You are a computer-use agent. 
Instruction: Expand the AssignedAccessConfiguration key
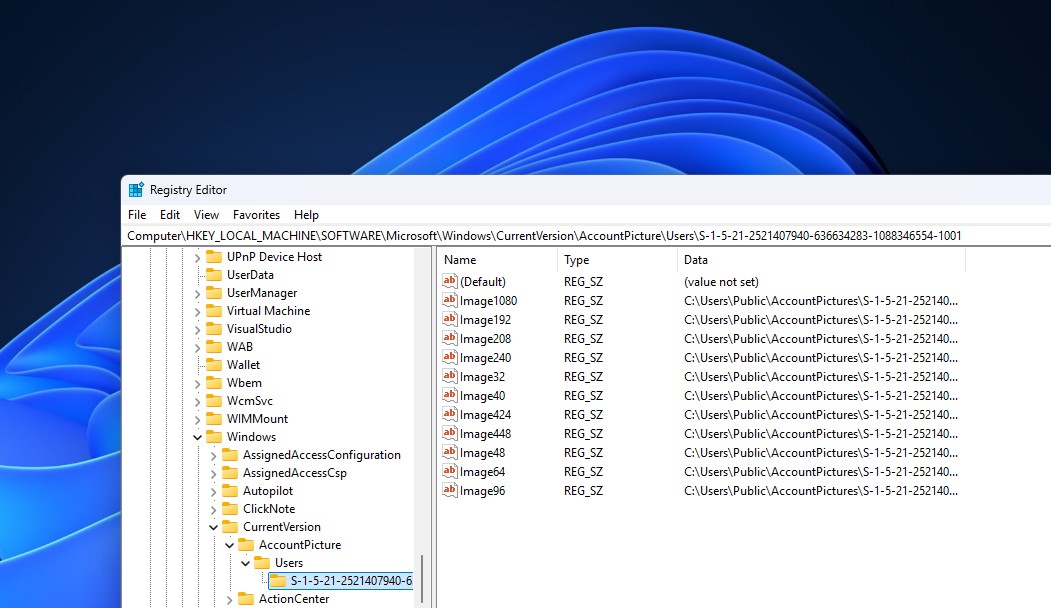213,455
